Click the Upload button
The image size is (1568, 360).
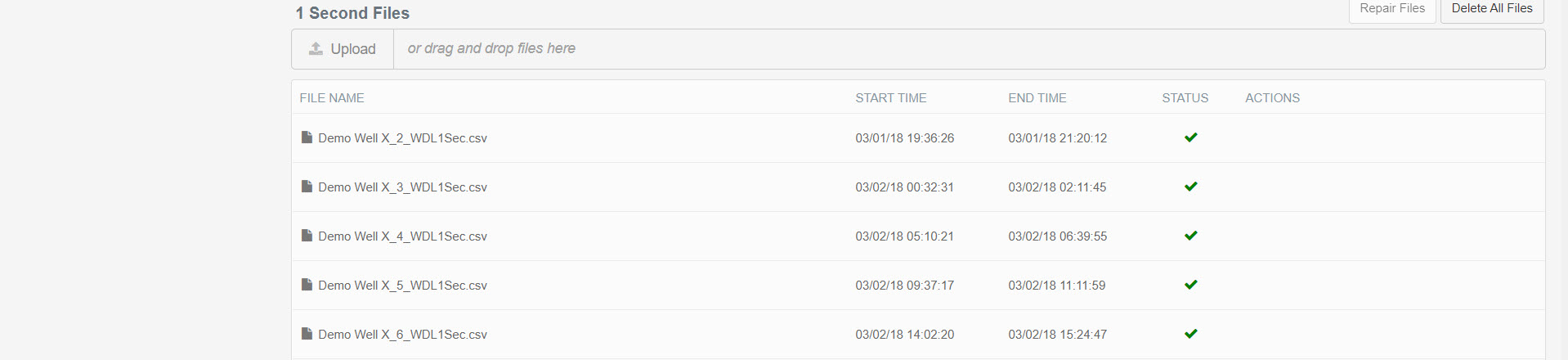pyautogui.click(x=343, y=49)
